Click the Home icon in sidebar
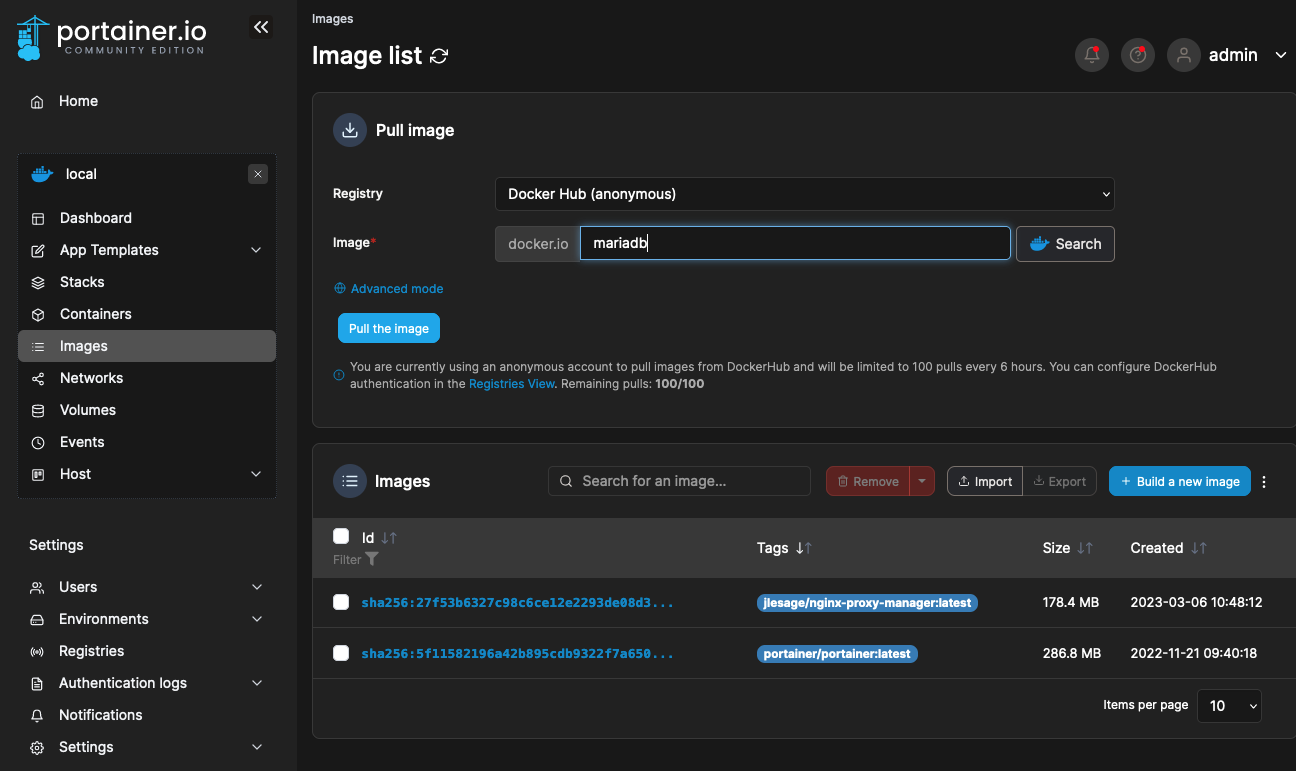The width and height of the screenshot is (1296, 771). (37, 102)
